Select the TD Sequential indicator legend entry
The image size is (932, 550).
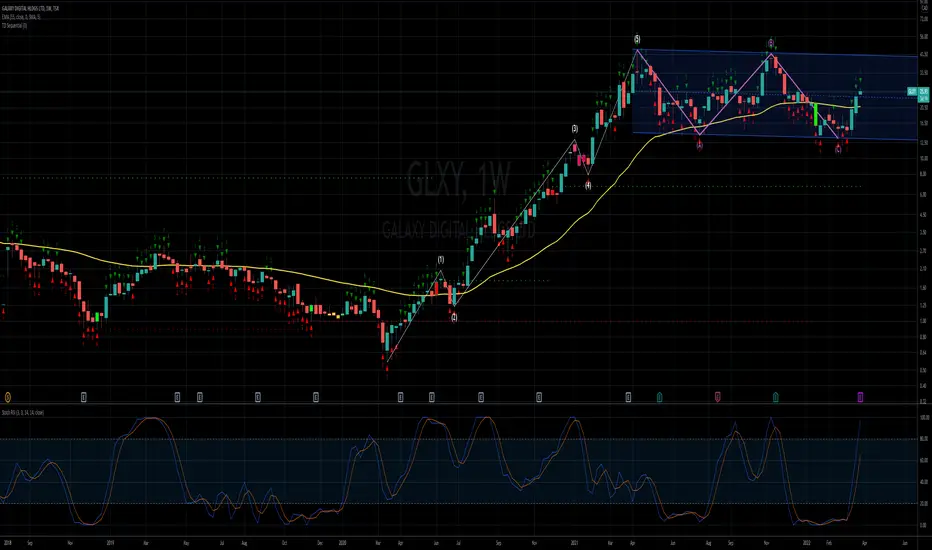click(x=14, y=26)
